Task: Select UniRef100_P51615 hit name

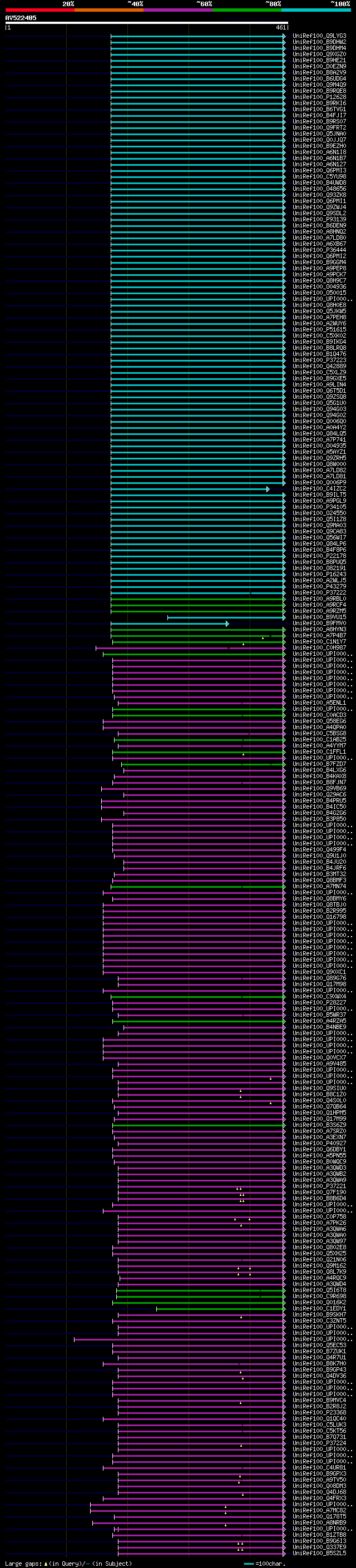Action: 319,329
